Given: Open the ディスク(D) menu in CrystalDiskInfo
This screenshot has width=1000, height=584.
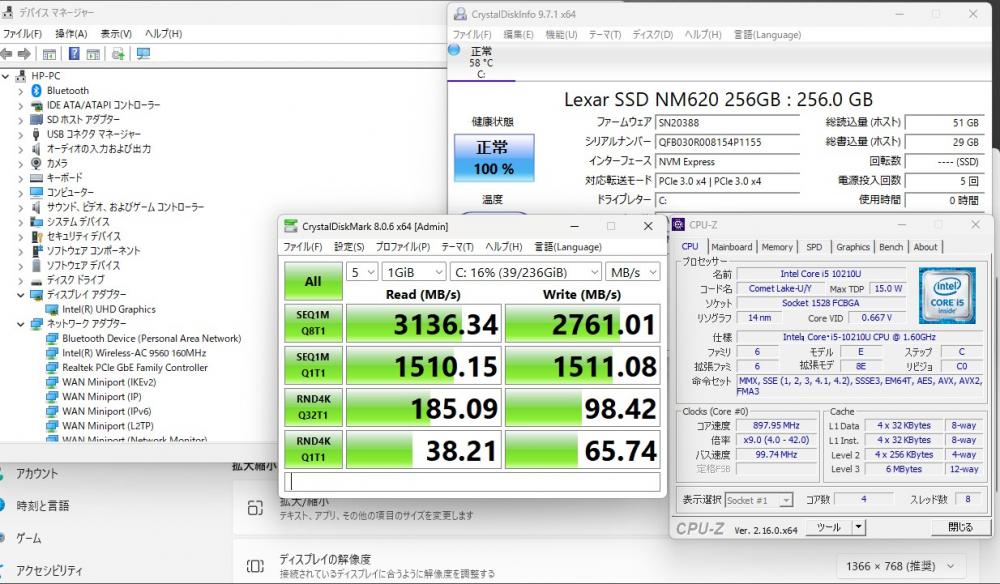Looking at the screenshot, I should 652,34.
